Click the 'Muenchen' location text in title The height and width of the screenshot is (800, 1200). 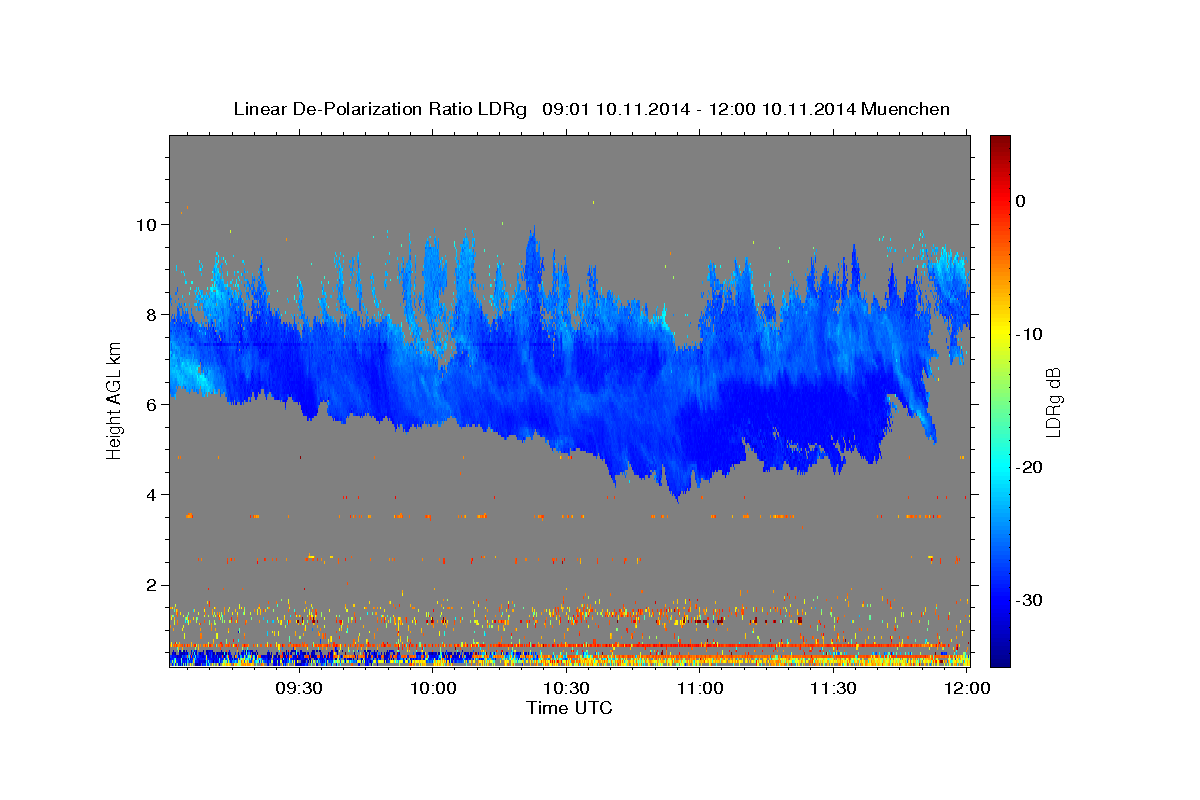click(x=906, y=109)
